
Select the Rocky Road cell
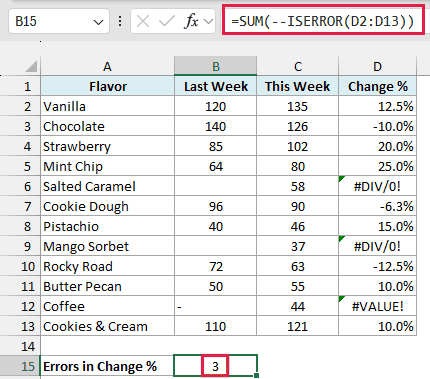(x=107, y=266)
